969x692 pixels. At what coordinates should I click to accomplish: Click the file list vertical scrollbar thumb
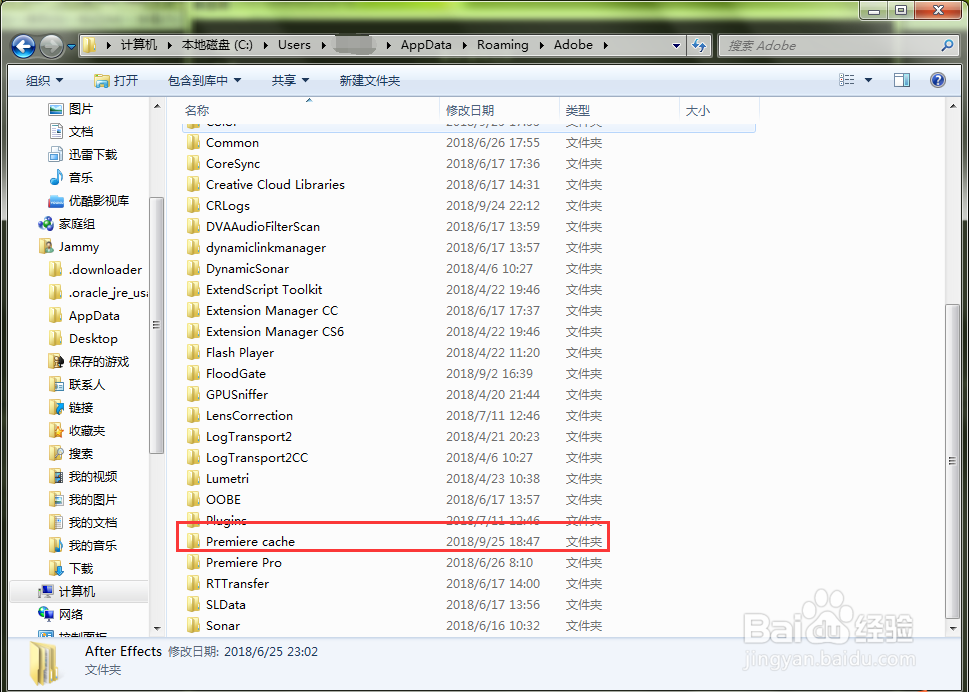952,462
